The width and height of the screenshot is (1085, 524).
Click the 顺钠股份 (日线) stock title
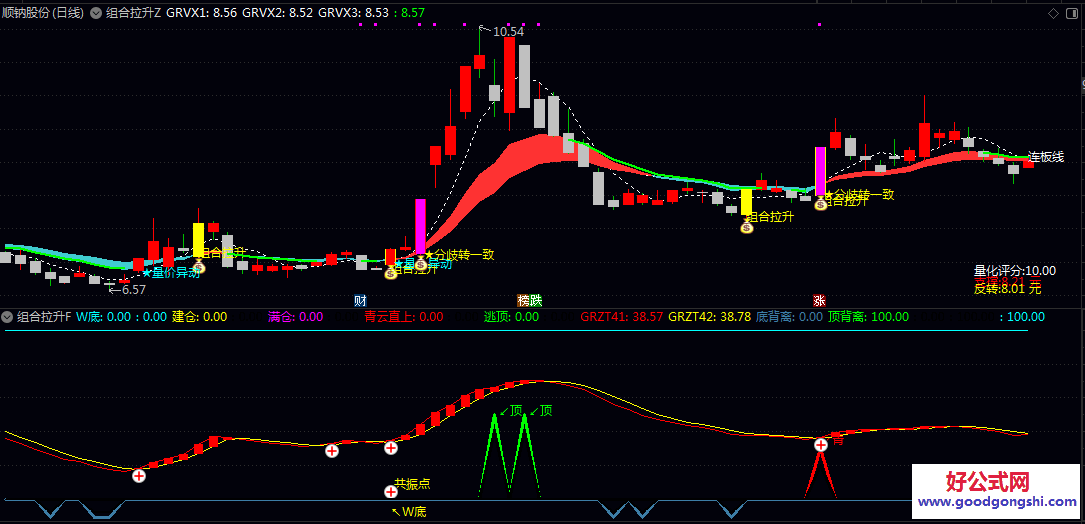pyautogui.click(x=44, y=12)
